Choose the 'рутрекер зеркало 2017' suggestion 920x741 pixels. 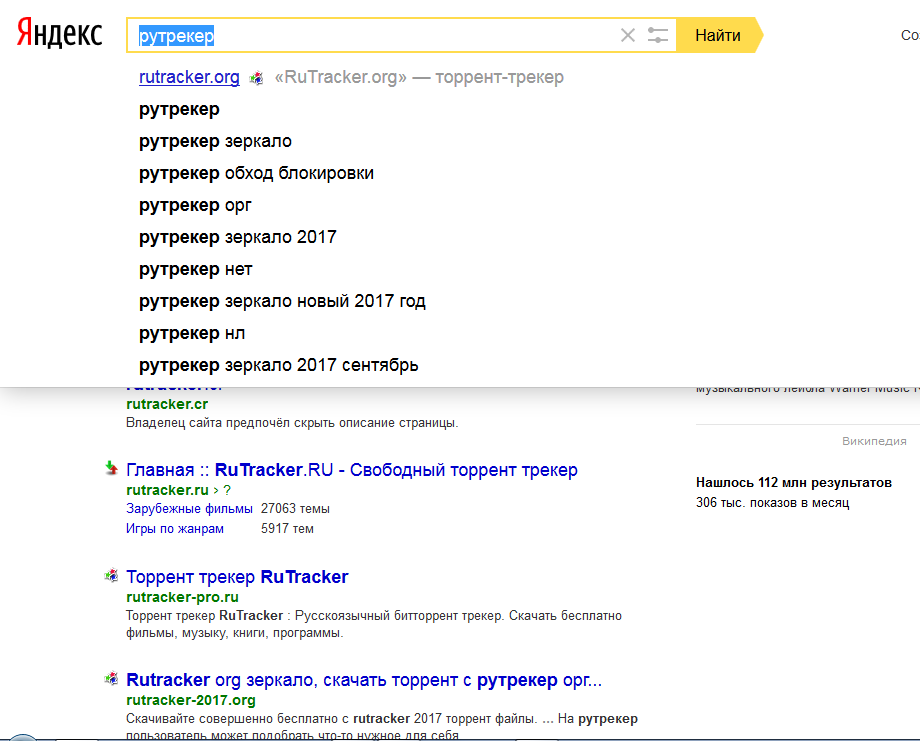point(238,237)
